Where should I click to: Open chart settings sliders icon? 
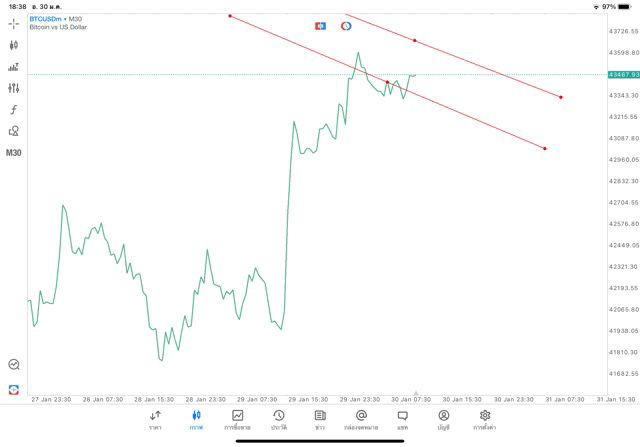click(14, 88)
